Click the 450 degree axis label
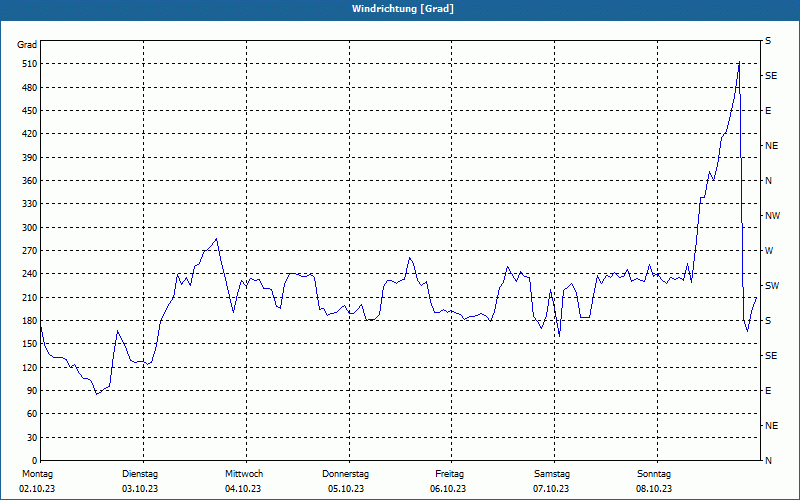This screenshot has width=800, height=500. (x=30, y=111)
